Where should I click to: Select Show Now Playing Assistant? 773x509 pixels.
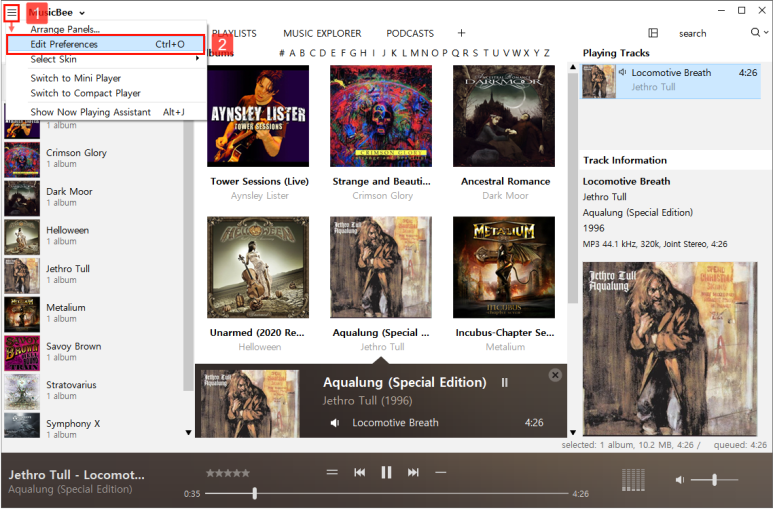(x=105, y=112)
